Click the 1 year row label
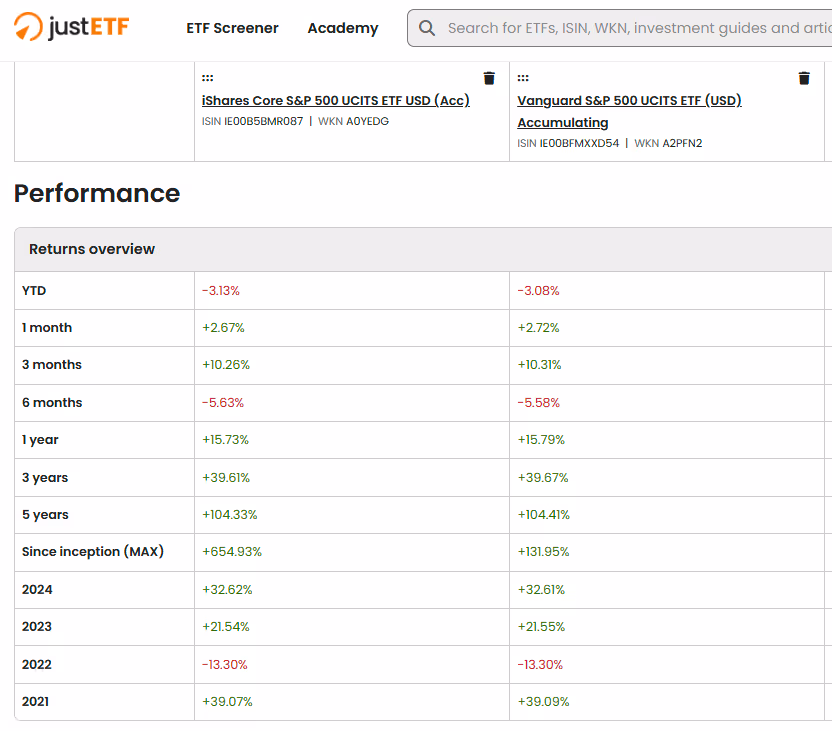Image resolution: width=832 pixels, height=731 pixels. 40,440
